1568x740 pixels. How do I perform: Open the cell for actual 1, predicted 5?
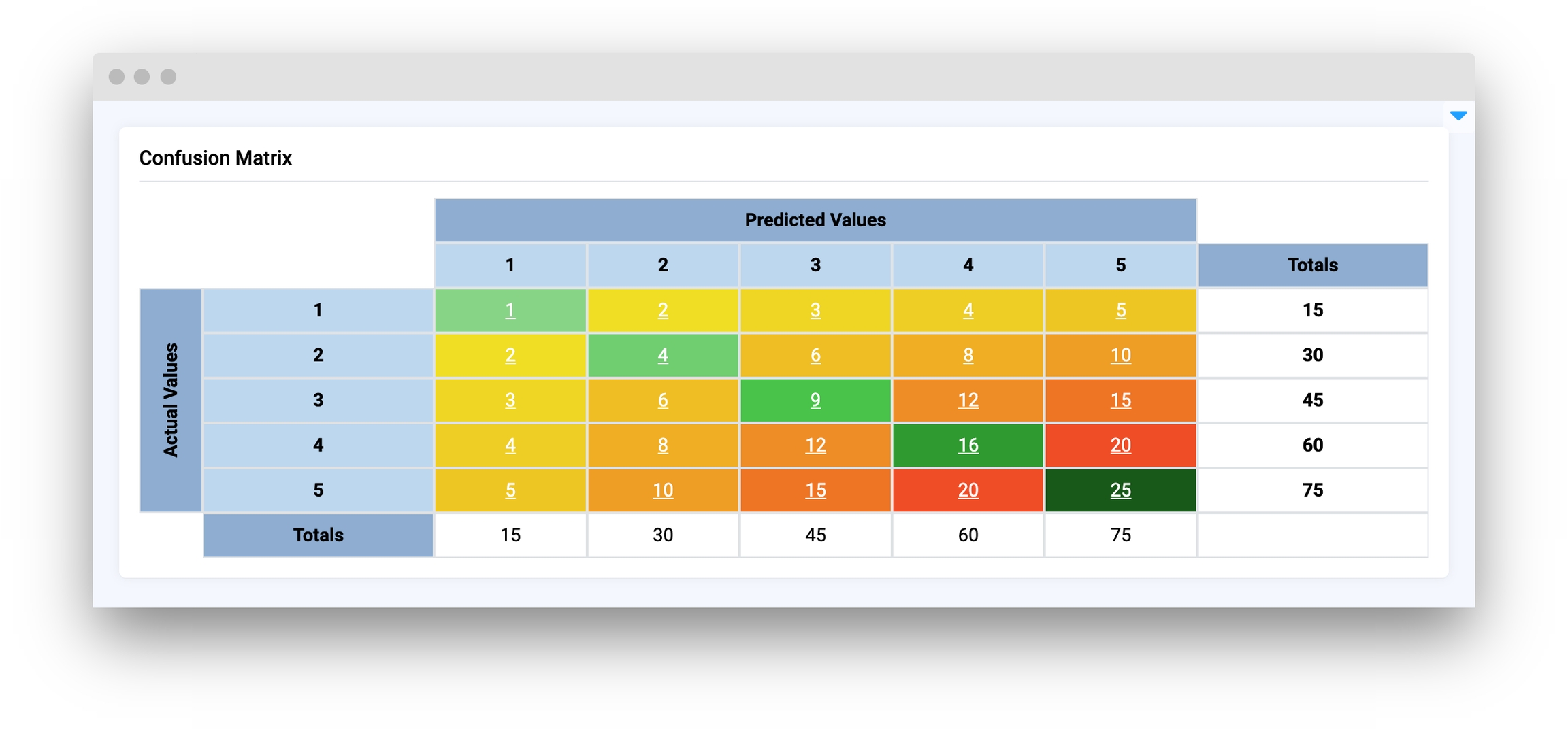point(1120,310)
